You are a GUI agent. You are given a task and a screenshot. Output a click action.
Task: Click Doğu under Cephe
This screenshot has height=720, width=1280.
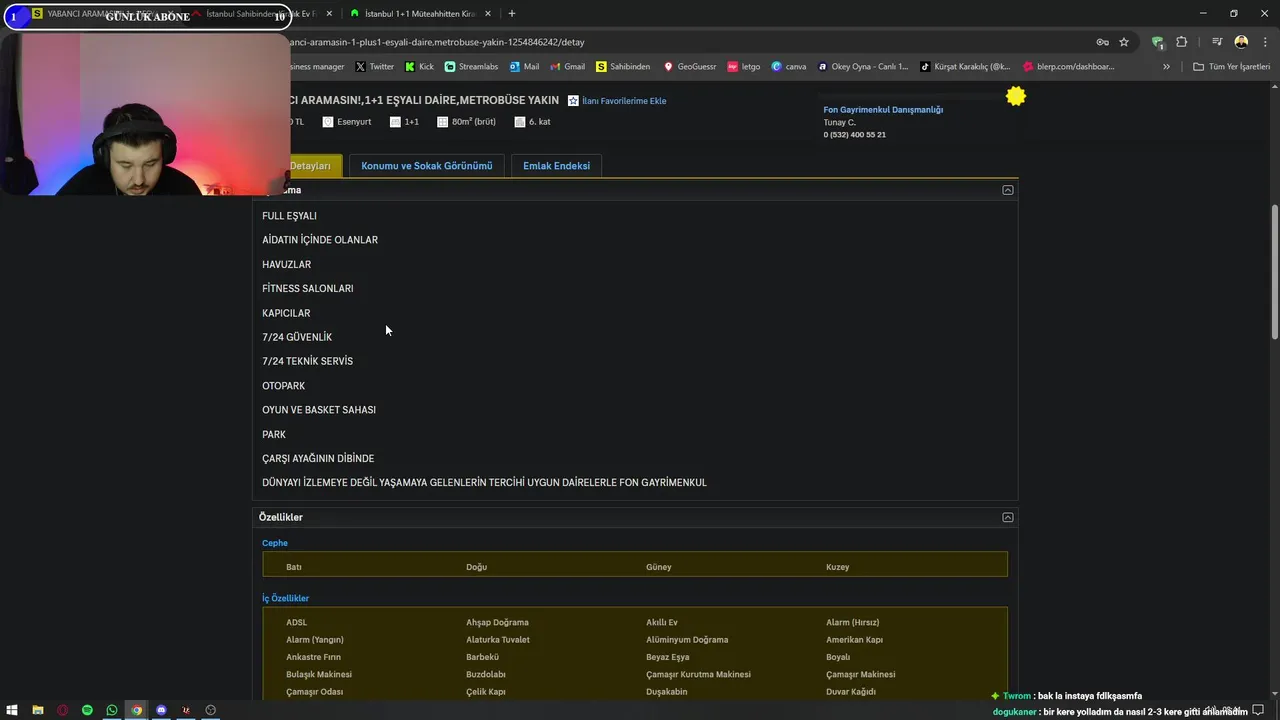point(476,567)
